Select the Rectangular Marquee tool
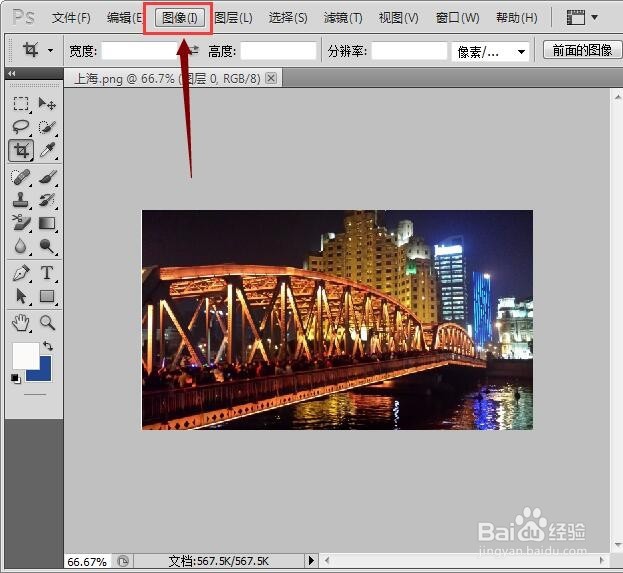 pyautogui.click(x=21, y=104)
